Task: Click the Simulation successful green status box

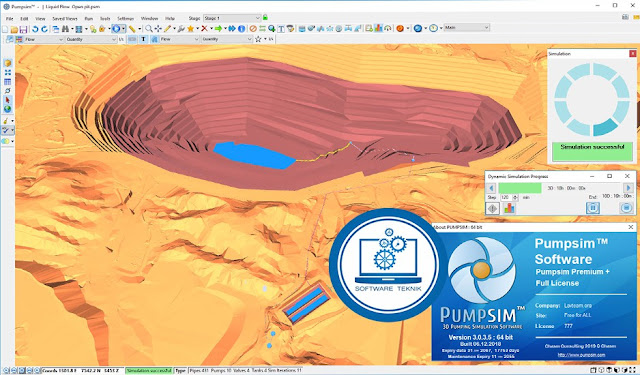Action: [x=592, y=151]
